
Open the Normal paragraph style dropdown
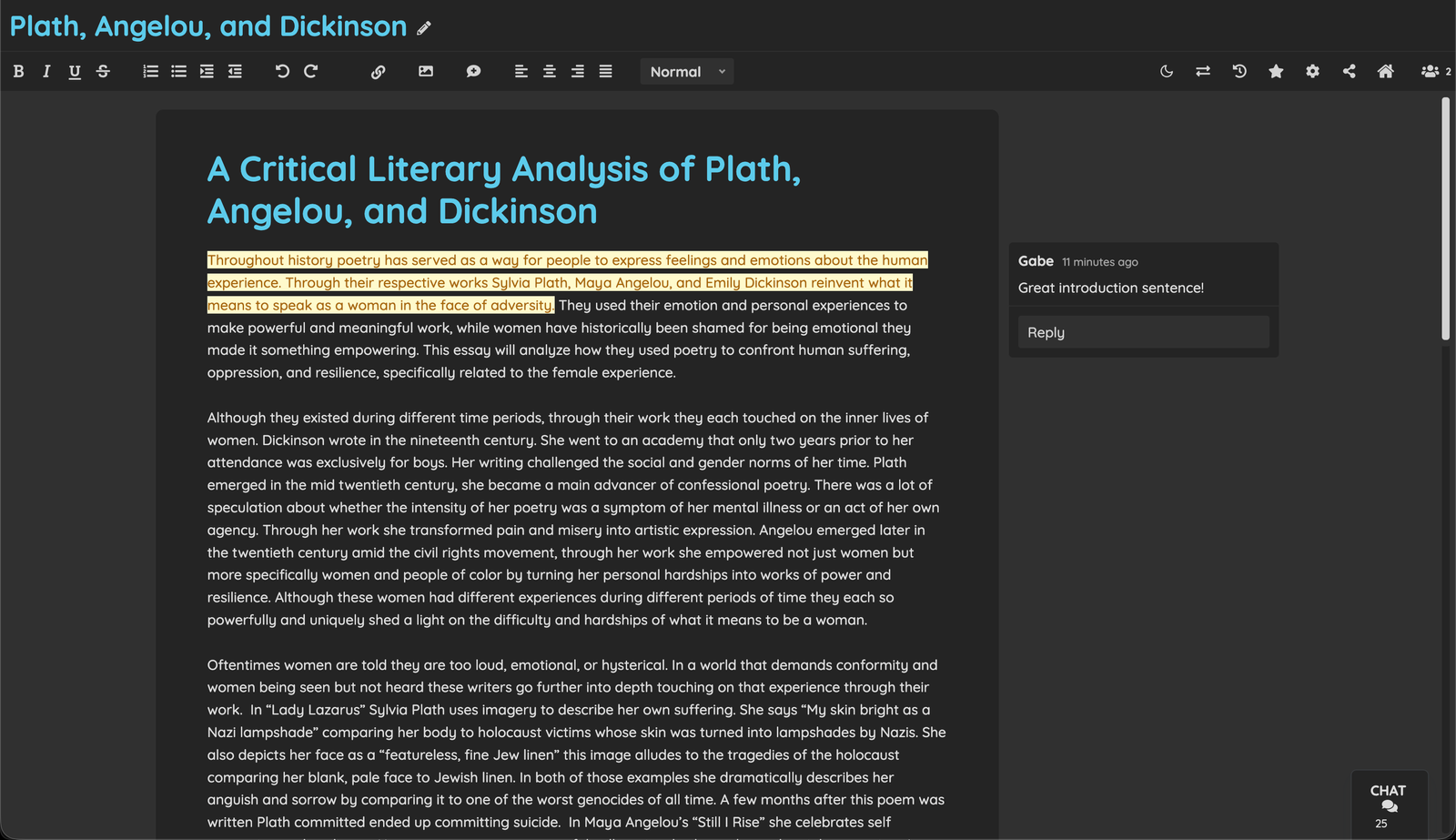[x=686, y=71]
